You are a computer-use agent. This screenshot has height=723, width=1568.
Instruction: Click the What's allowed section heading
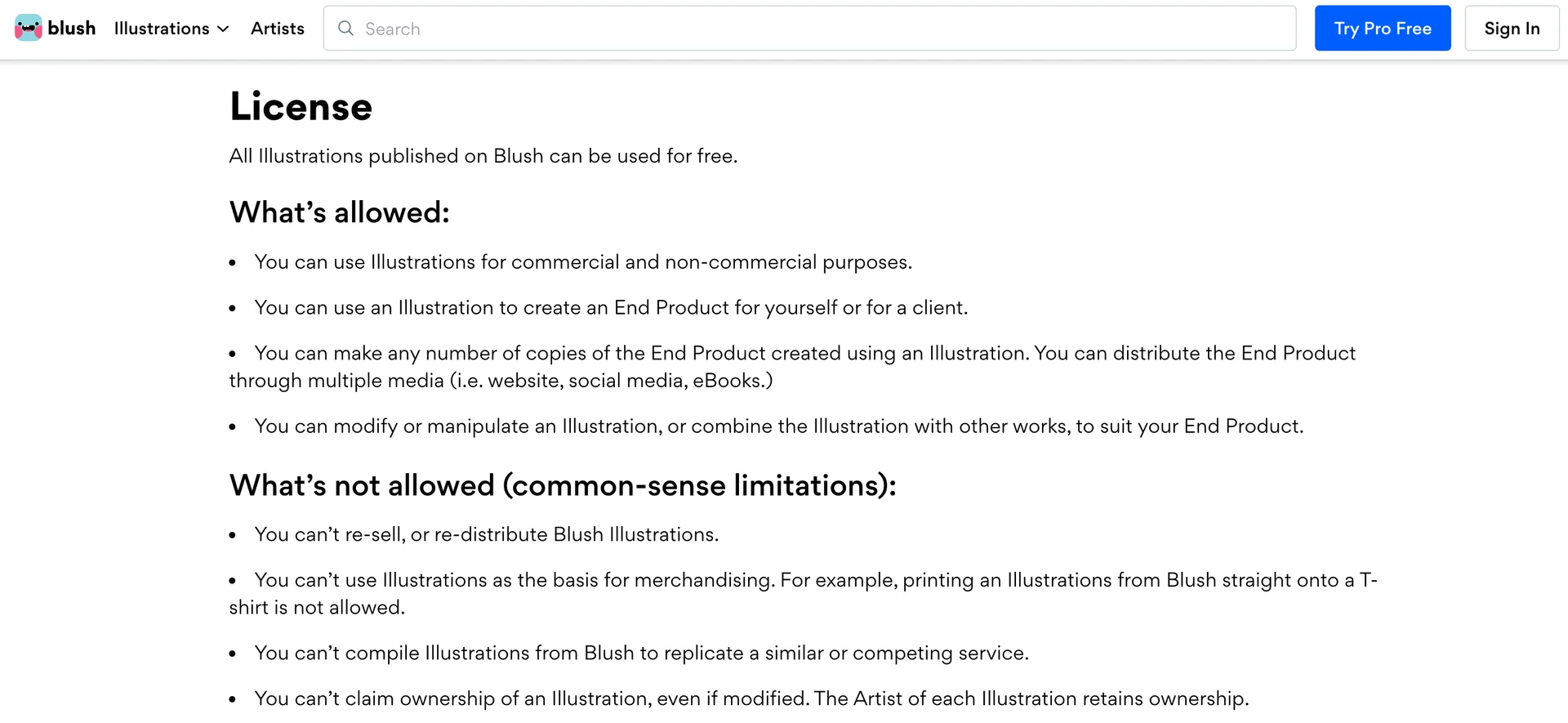click(x=339, y=212)
